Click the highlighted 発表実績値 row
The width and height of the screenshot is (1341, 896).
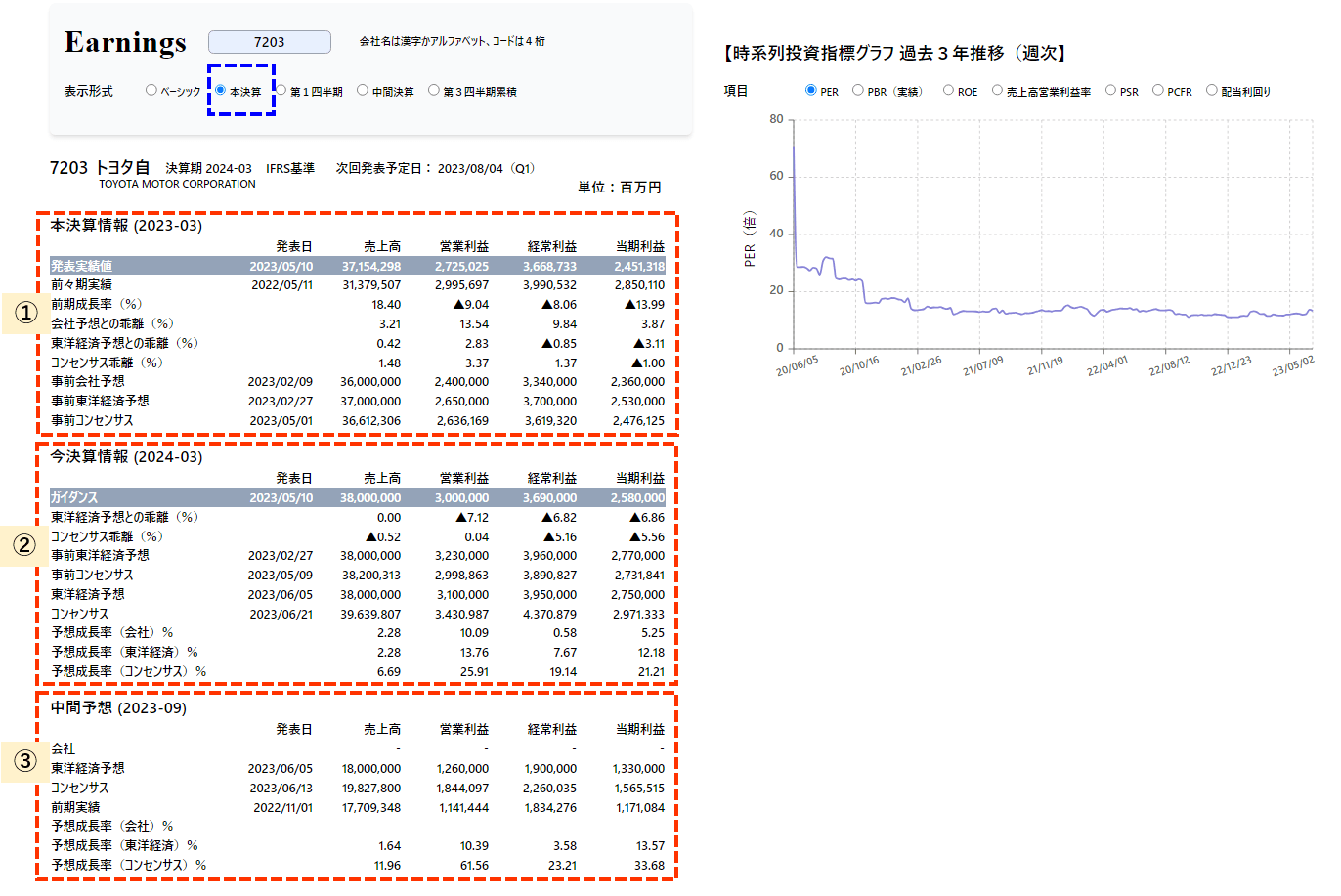pyautogui.click(x=358, y=266)
